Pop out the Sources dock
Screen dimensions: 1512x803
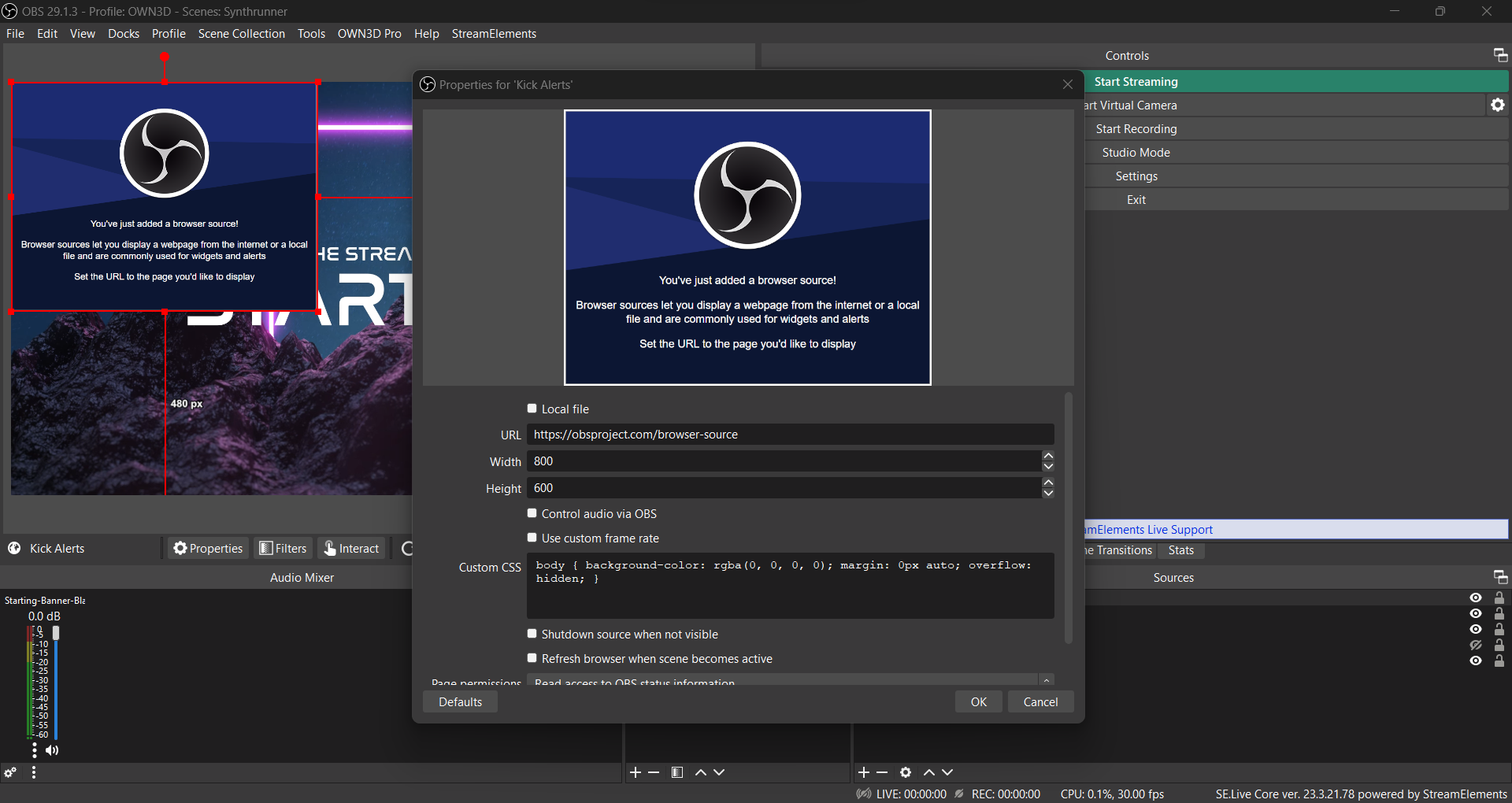(1500, 577)
